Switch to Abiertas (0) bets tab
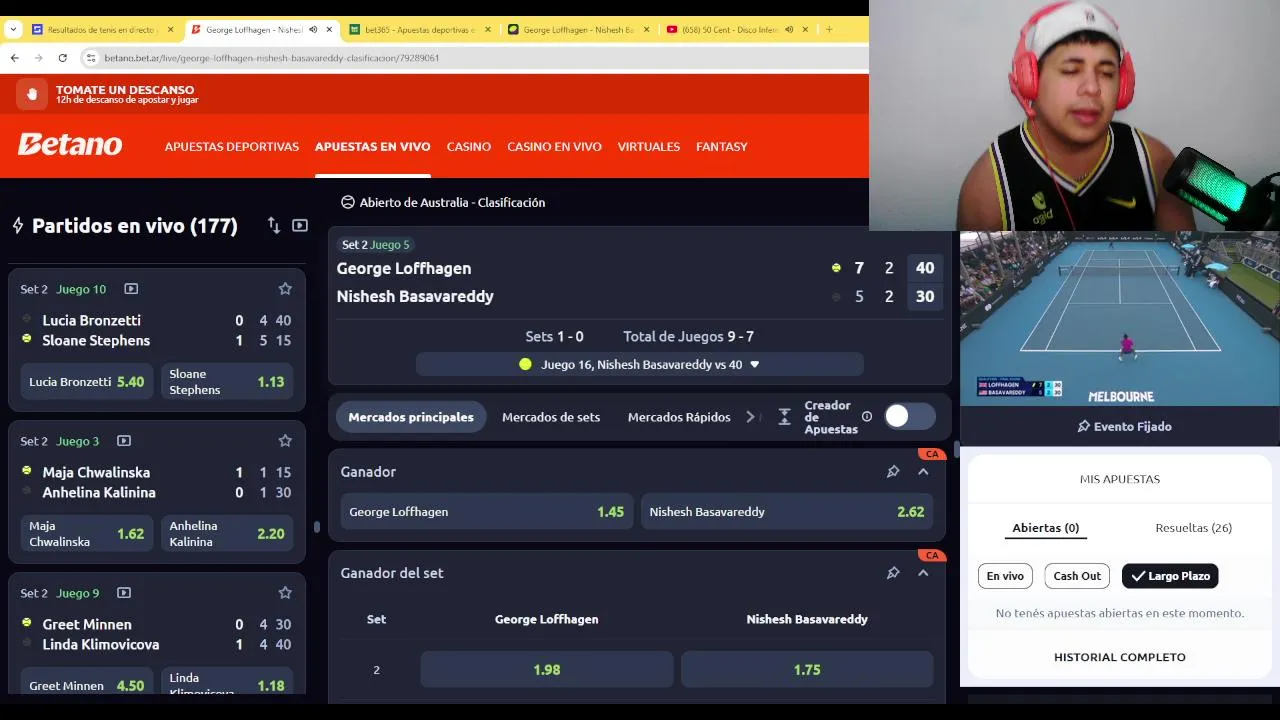 1046,528
